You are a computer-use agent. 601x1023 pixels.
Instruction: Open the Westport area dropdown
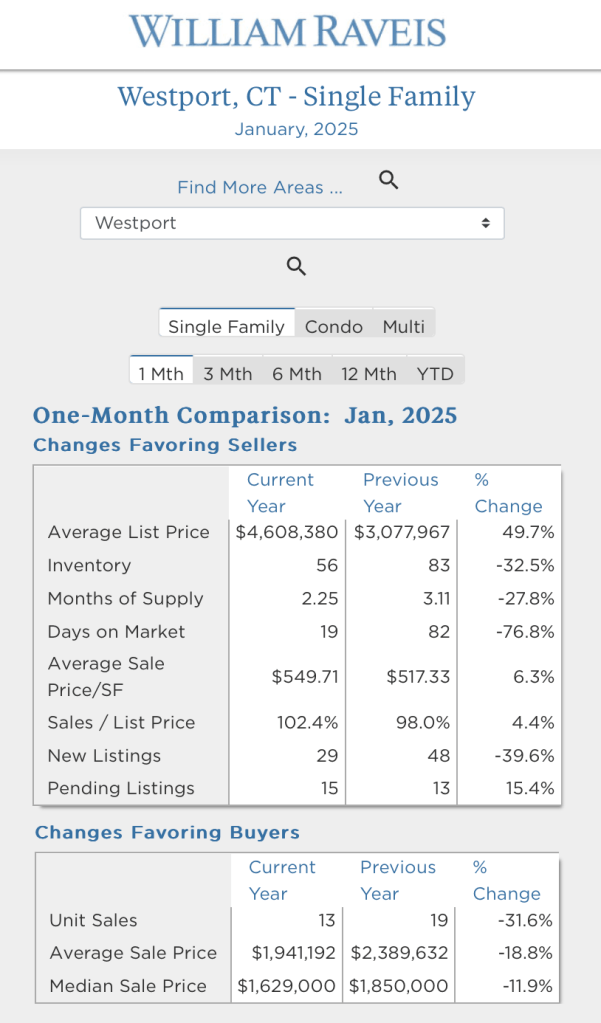click(x=291, y=223)
